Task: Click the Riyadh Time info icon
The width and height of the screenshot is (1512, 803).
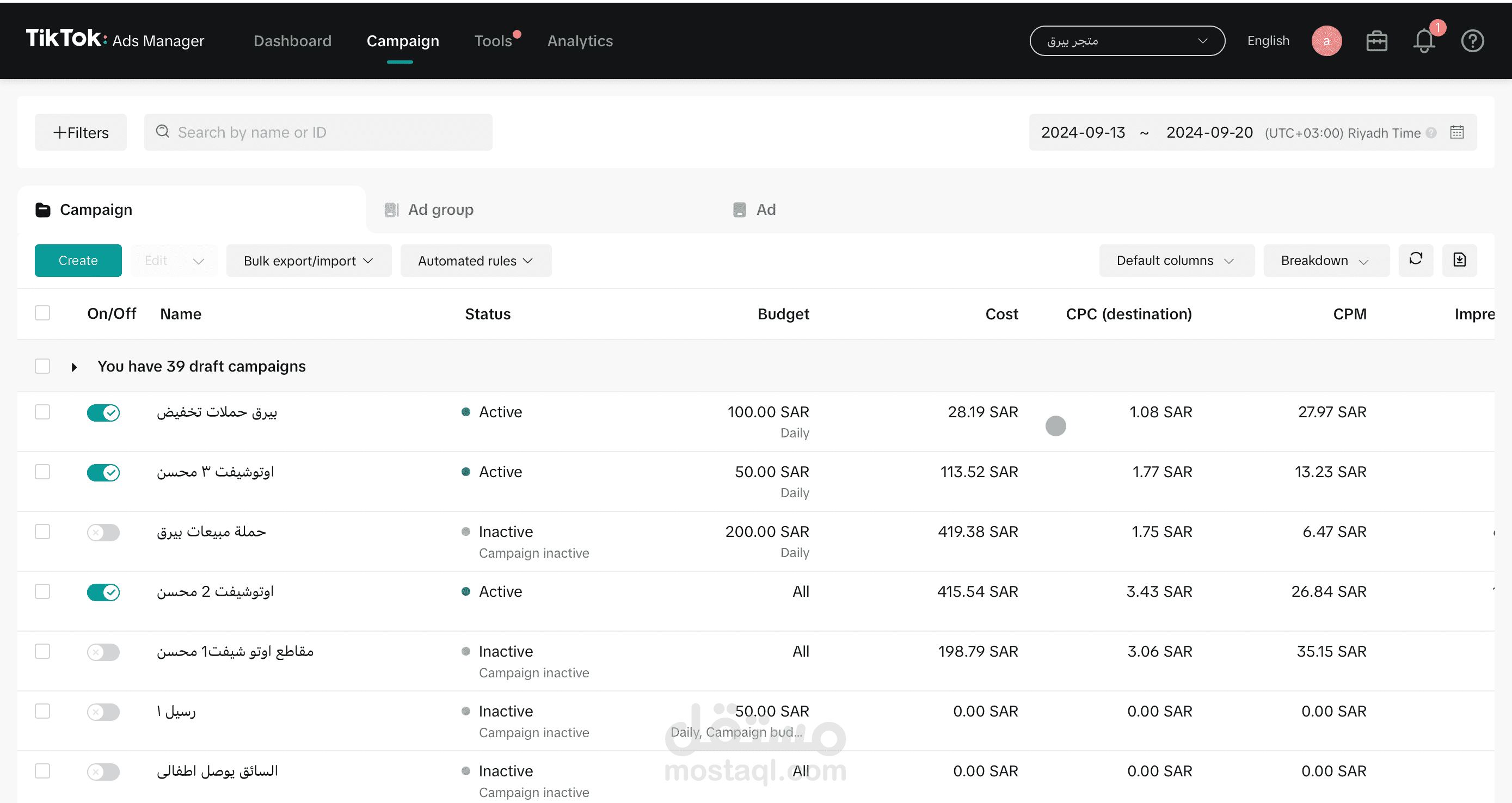Action: [x=1431, y=133]
